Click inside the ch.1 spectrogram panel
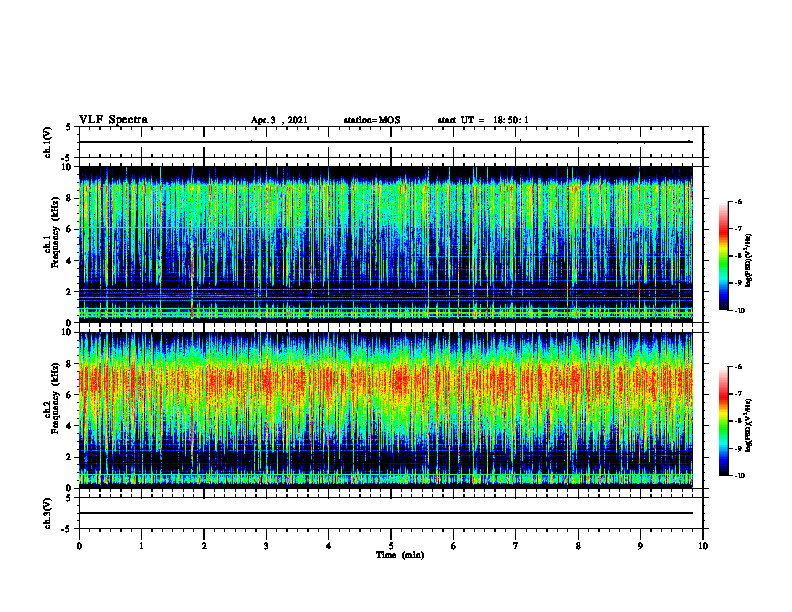 pos(385,244)
